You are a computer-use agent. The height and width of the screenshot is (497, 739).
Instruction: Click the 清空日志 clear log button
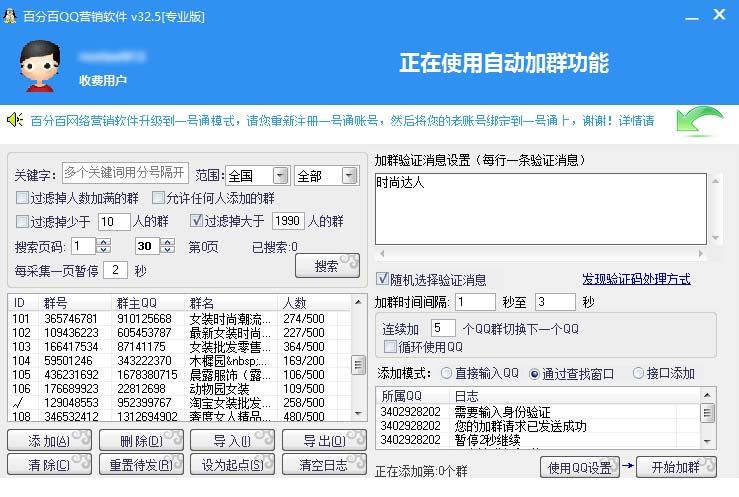coord(324,464)
